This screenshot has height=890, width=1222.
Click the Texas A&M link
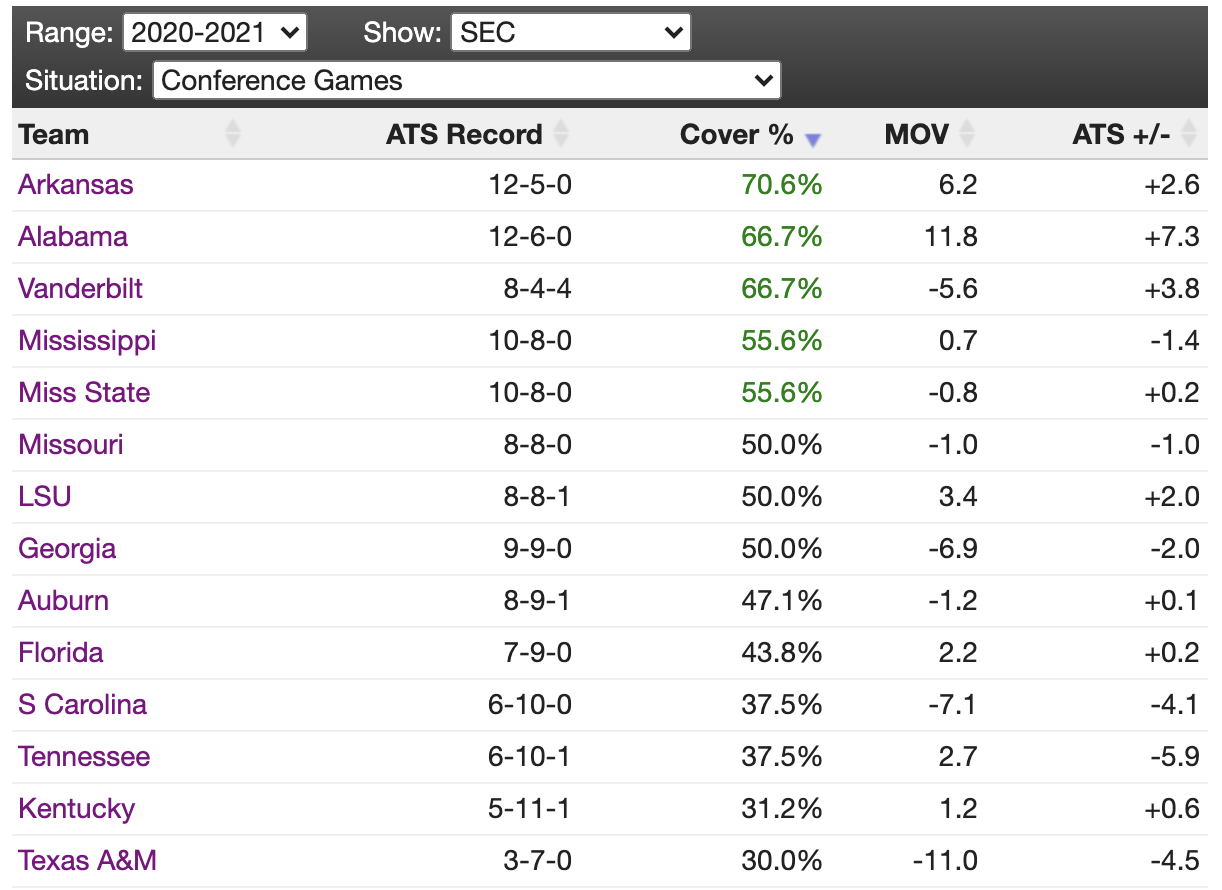(88, 861)
